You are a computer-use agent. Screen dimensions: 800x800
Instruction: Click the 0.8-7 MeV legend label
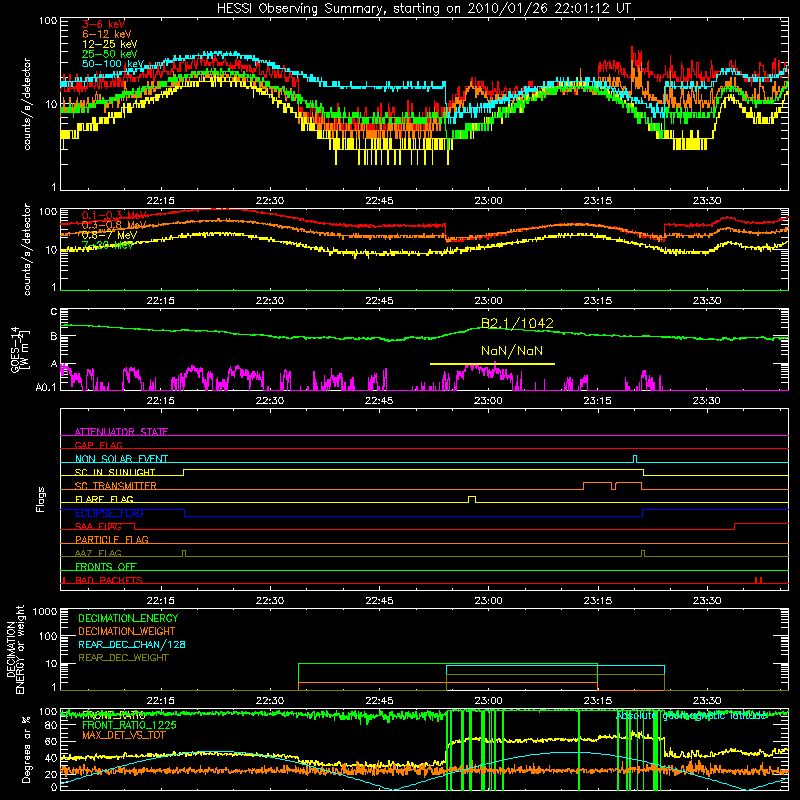point(110,235)
